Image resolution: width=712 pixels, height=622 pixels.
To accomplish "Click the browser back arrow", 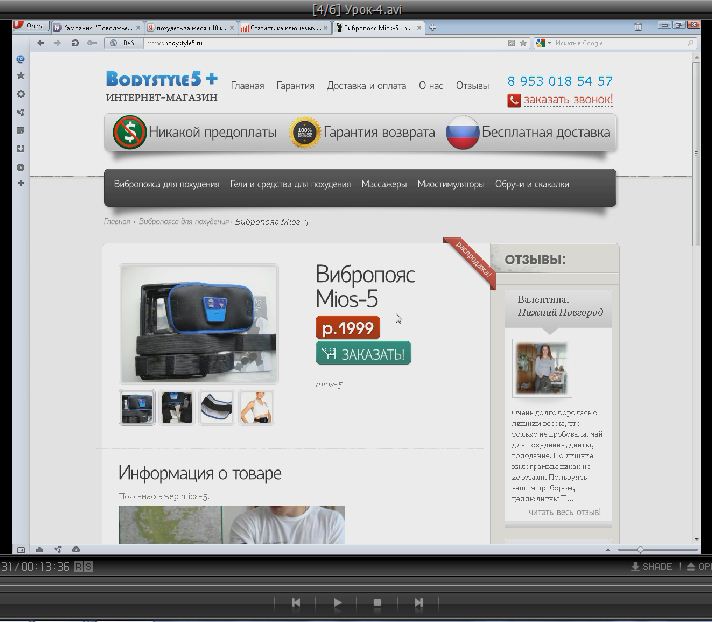I will coord(40,43).
